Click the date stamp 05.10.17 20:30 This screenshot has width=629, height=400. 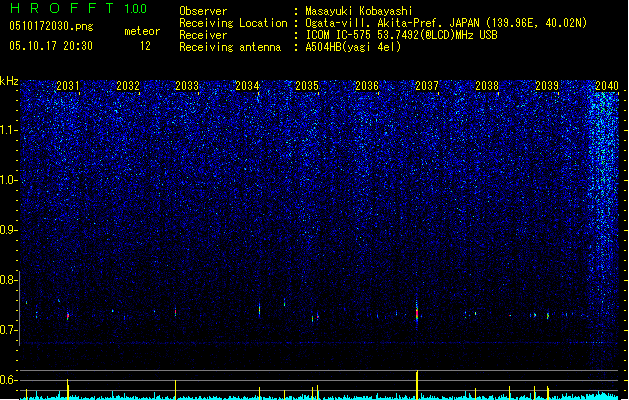pos(51,46)
